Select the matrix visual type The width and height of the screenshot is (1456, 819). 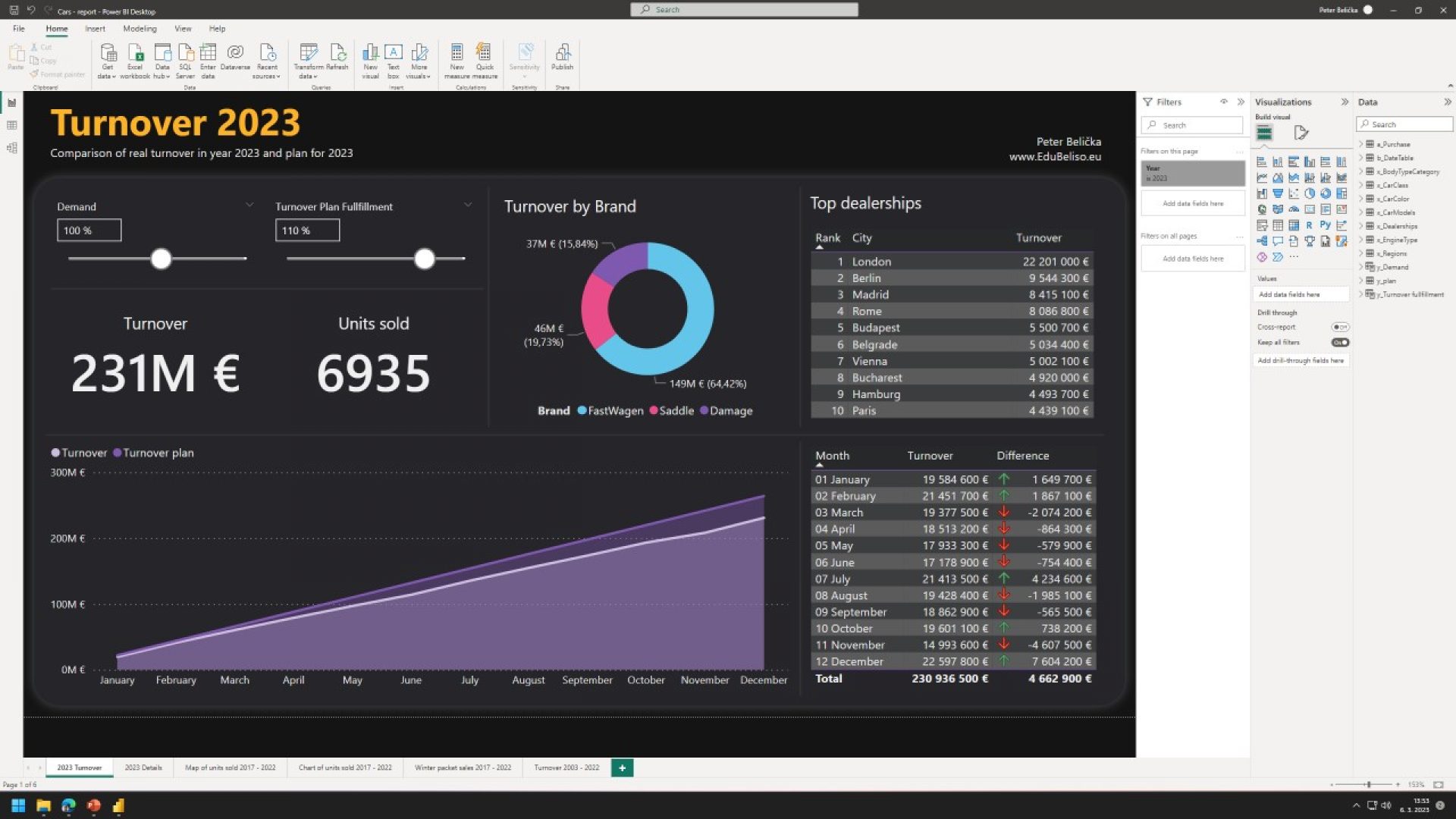pos(1294,225)
